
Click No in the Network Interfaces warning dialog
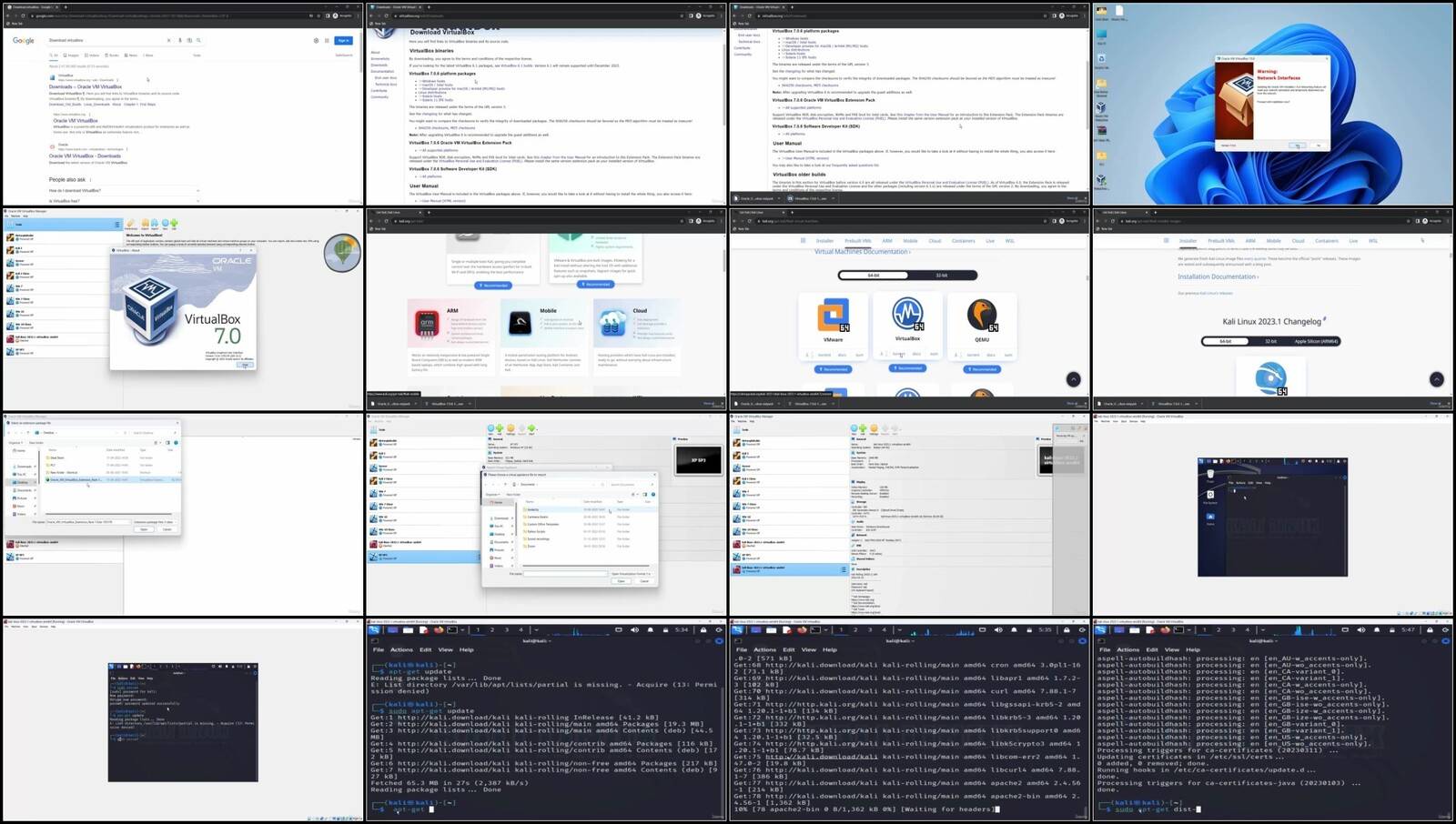(x=1318, y=145)
